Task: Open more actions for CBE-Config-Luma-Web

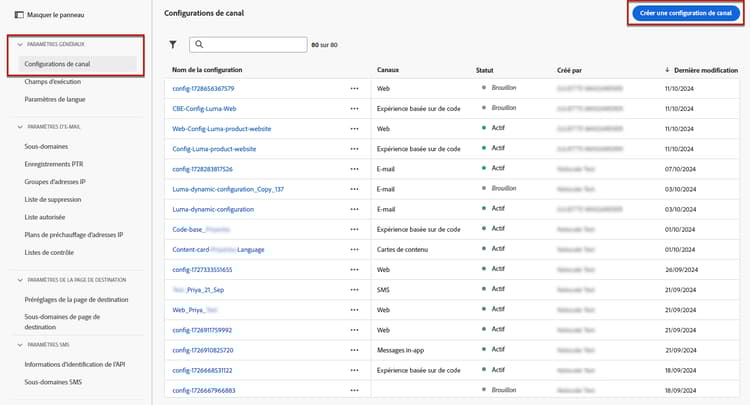Action: tap(354, 108)
